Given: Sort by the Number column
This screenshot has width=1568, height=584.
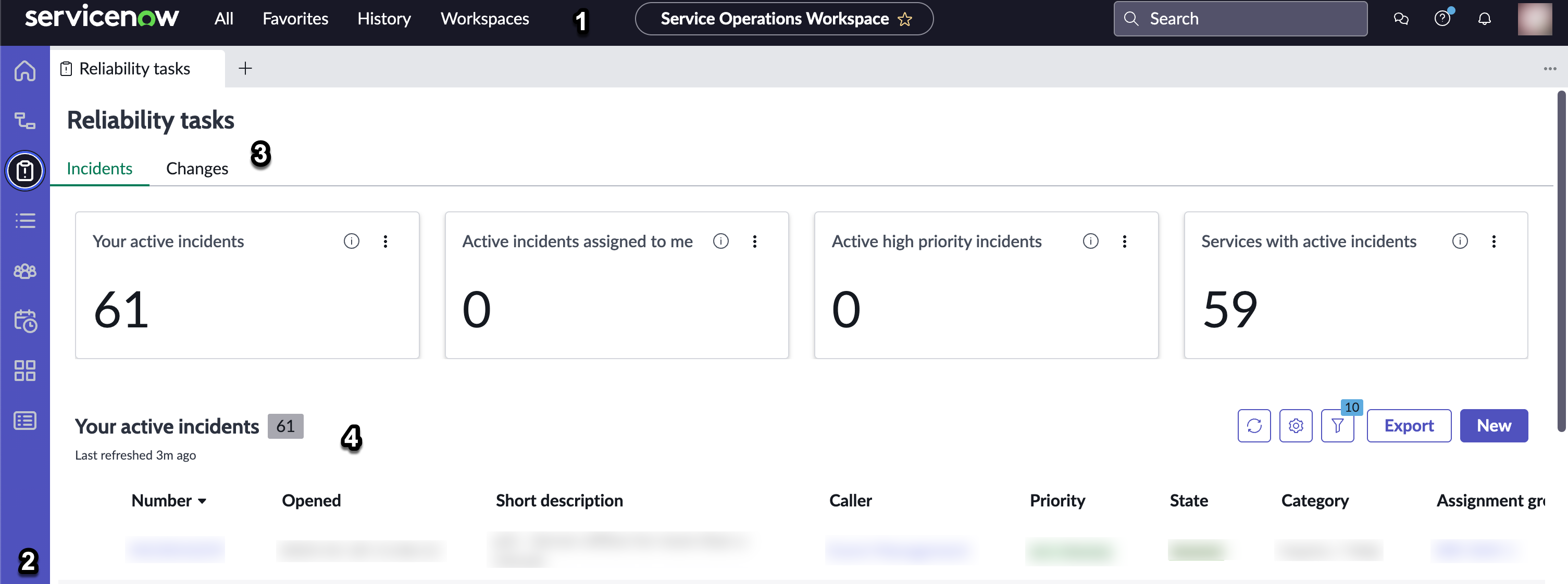Looking at the screenshot, I should pos(169,501).
